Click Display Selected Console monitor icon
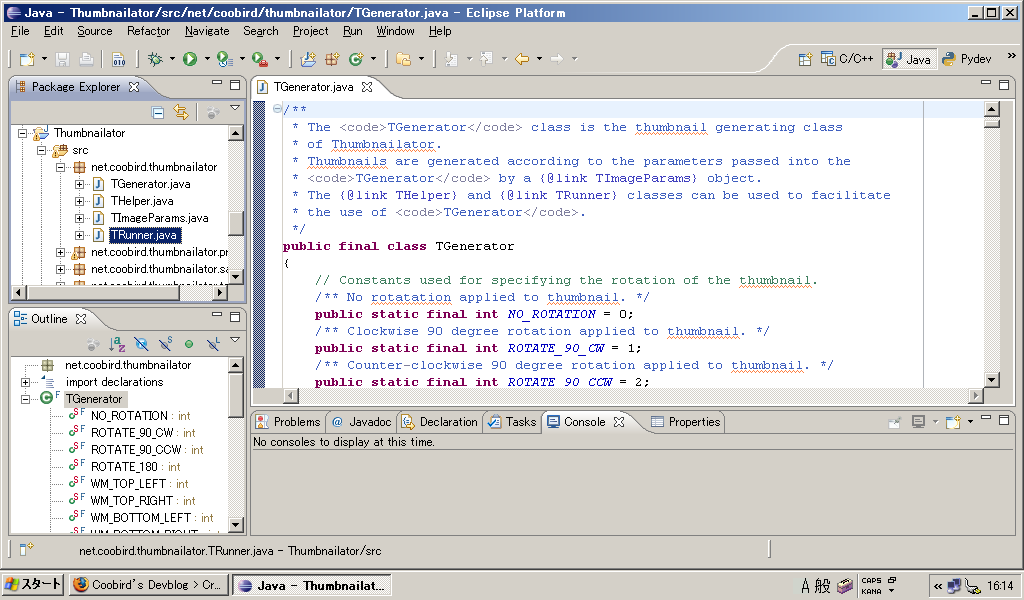Viewport: 1024px width, 600px height. pos(918,422)
